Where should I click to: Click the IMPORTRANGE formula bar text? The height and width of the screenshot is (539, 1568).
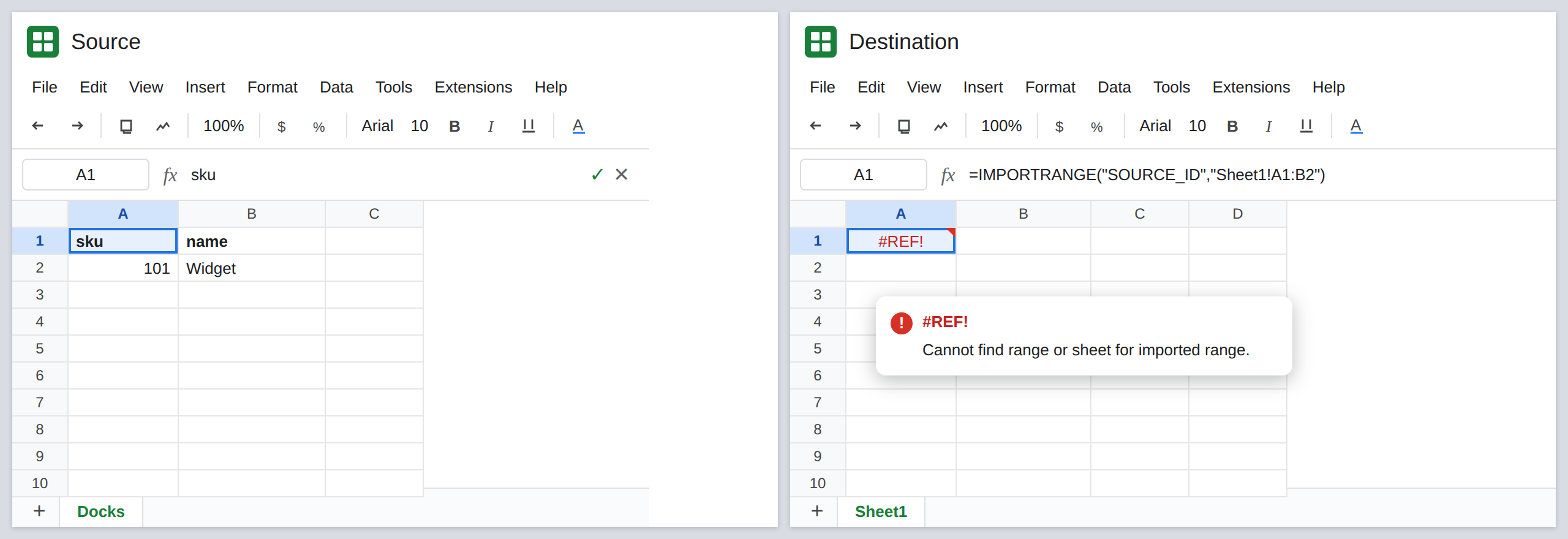coord(1147,175)
